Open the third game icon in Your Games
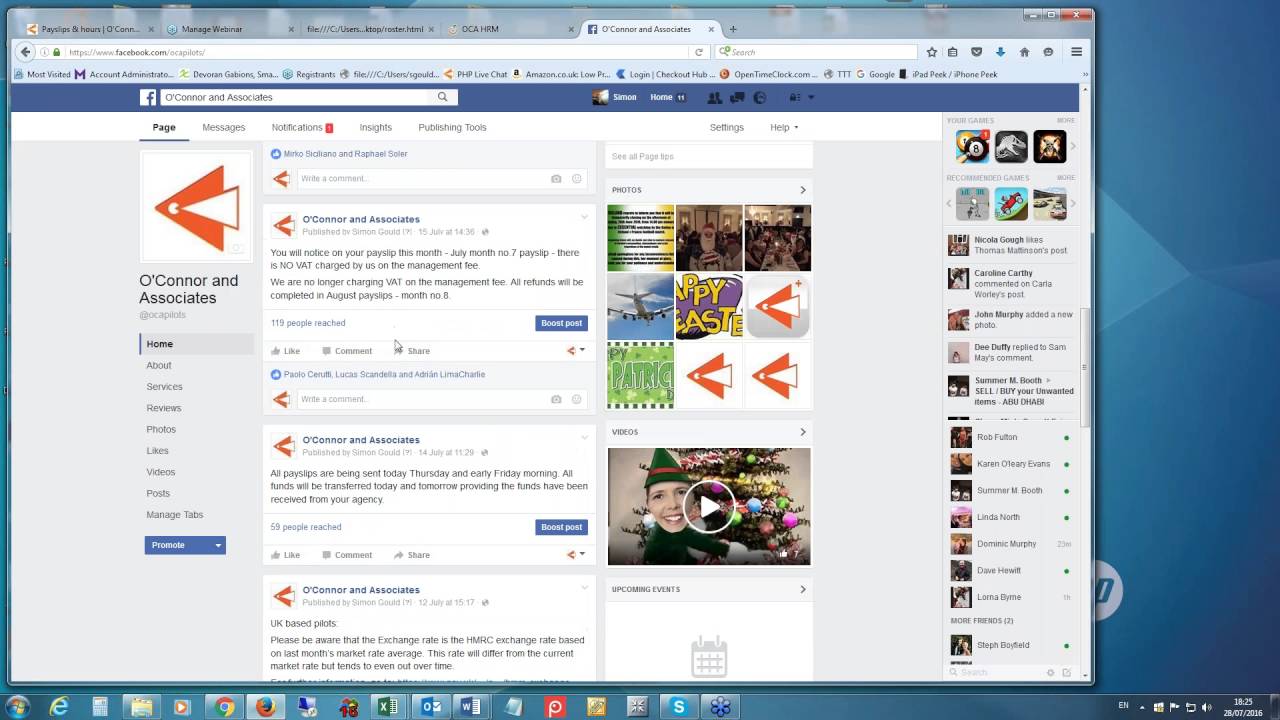This screenshot has height=720, width=1280. [1050, 147]
